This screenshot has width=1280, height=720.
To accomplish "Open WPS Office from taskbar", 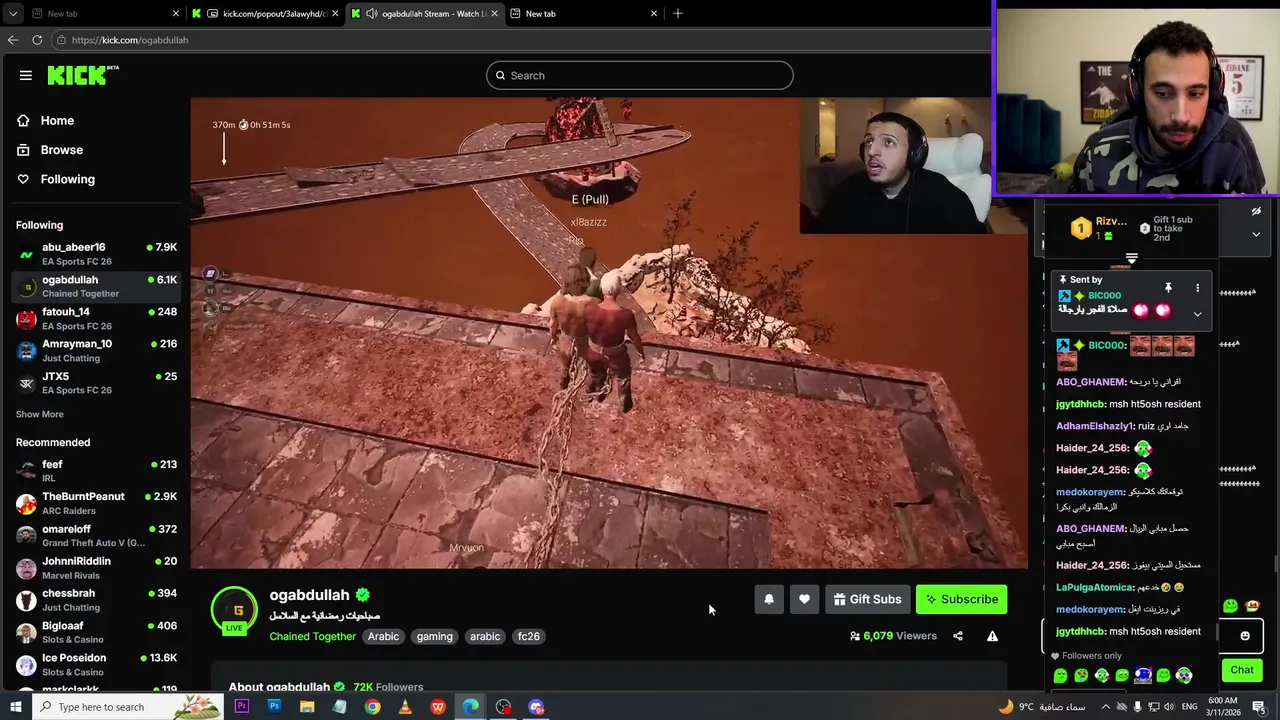I will (x=438, y=707).
